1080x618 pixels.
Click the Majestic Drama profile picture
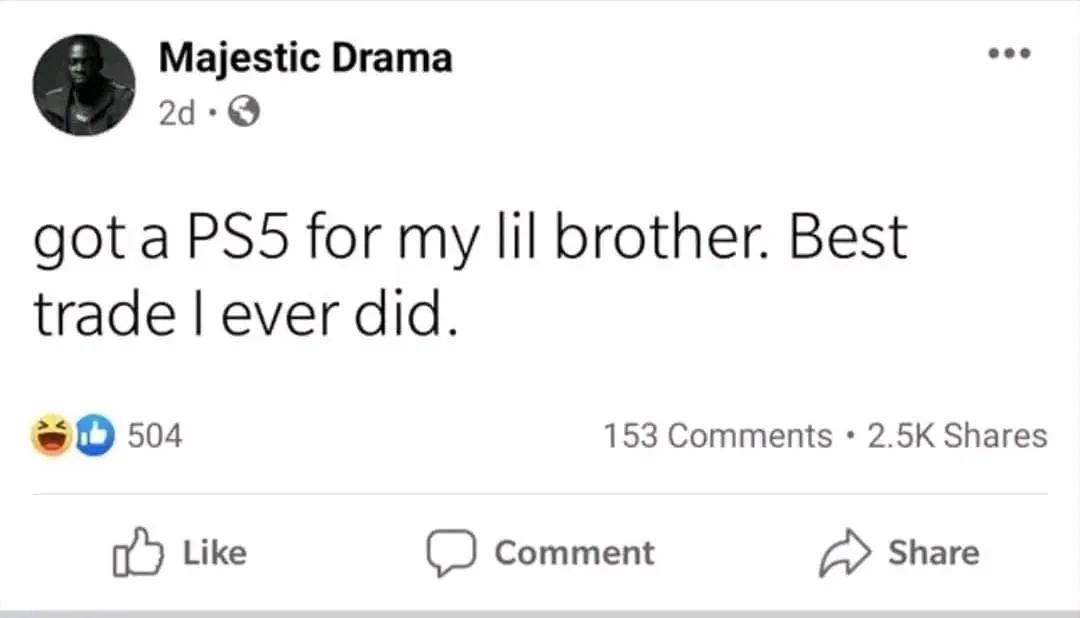[85, 85]
